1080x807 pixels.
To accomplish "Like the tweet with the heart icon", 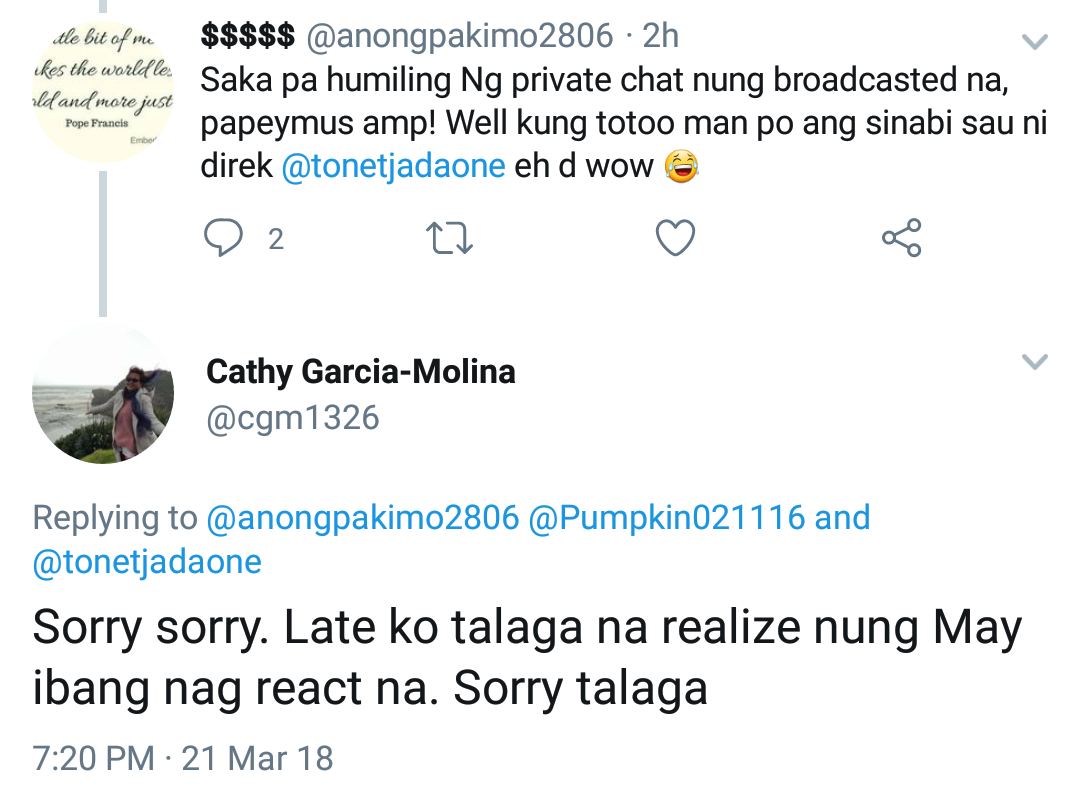I will coord(675,239).
